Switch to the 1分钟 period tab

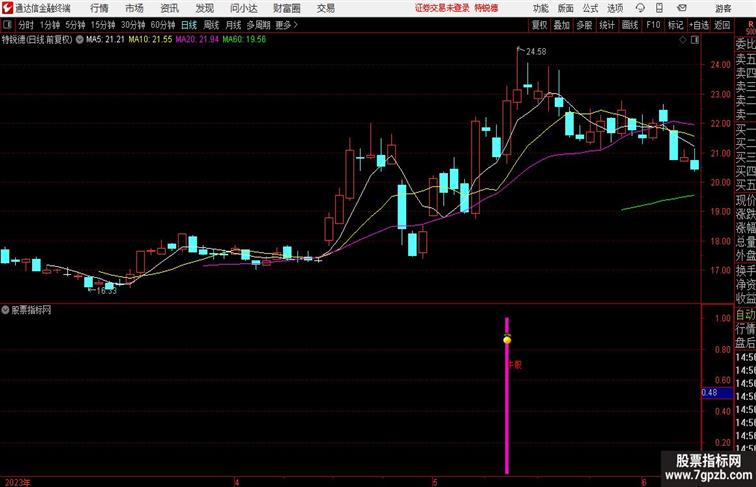point(50,25)
